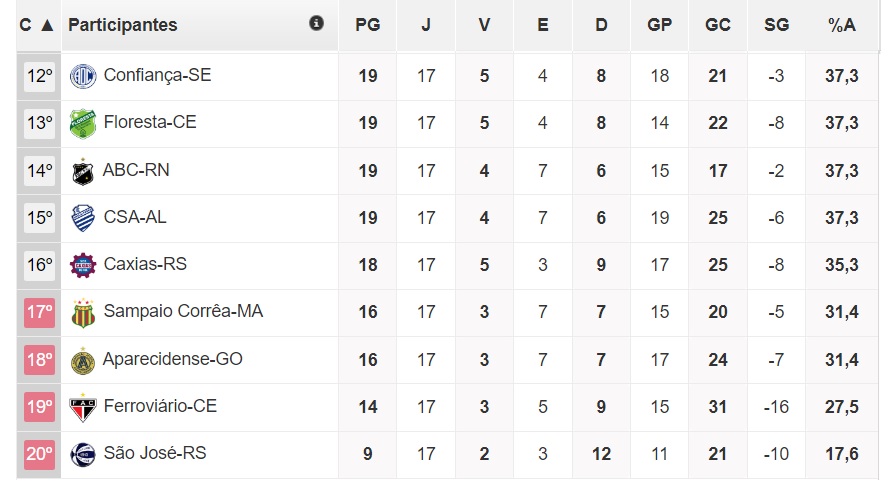The image size is (889, 492).
Task: Click the 12º position badge
Action: coord(39,76)
